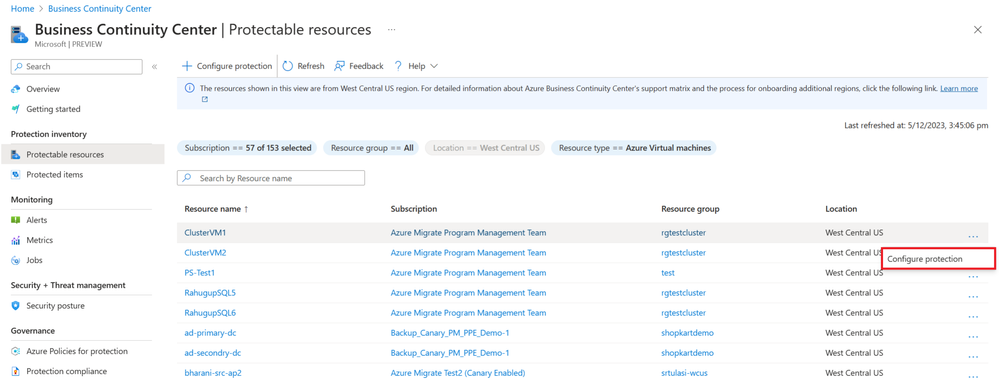
Task: Sort by the Resource group column header
Action: (x=690, y=209)
